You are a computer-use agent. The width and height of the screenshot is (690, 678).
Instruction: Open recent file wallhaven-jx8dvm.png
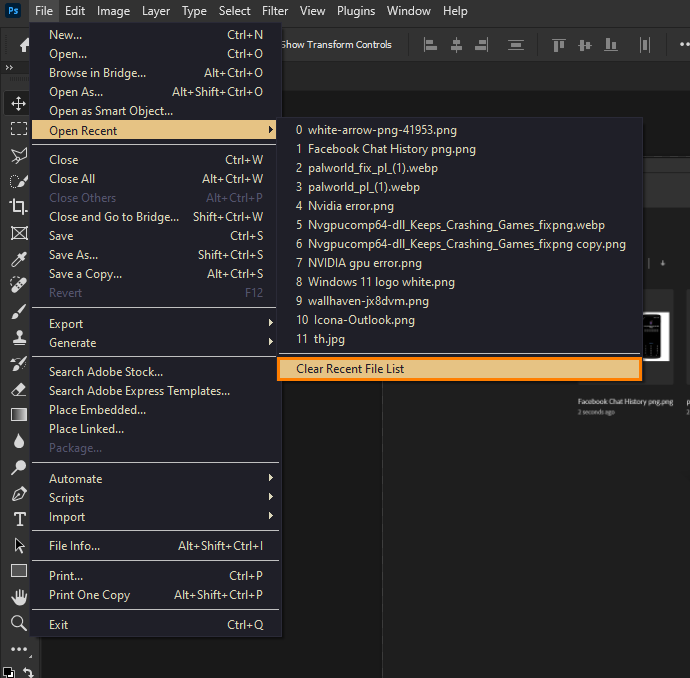pos(459,301)
